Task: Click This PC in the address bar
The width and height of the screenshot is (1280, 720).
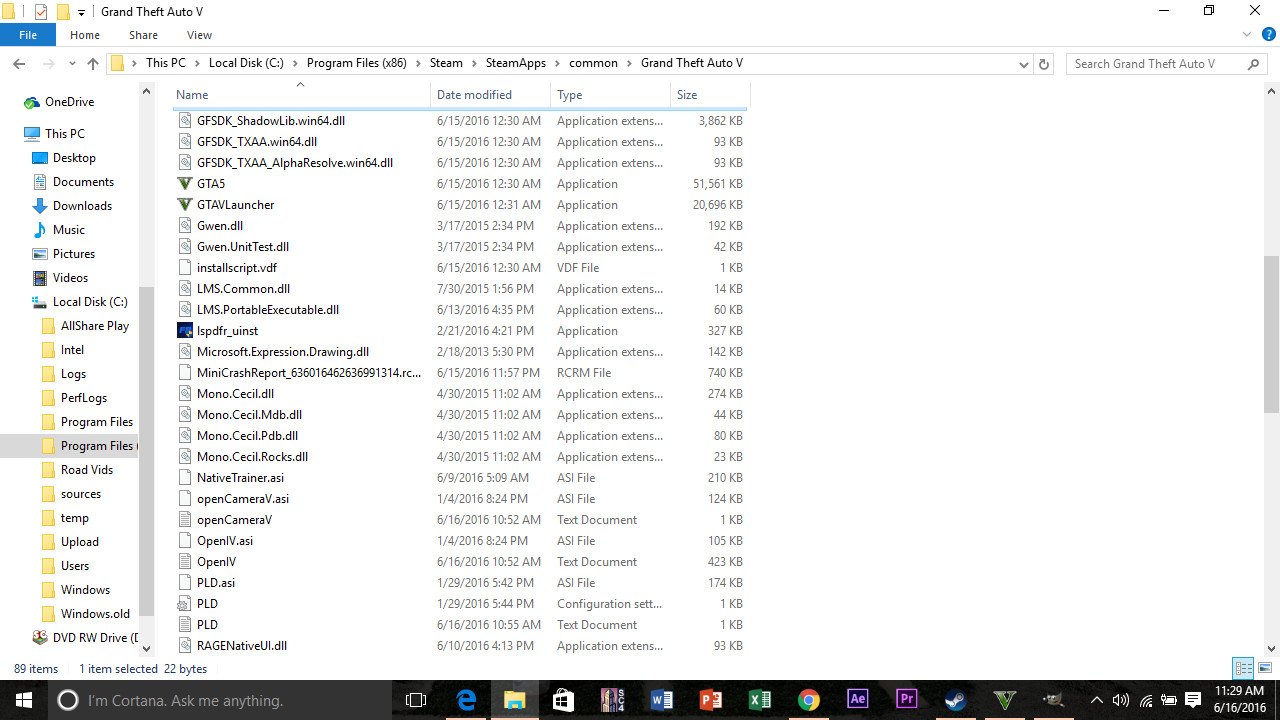Action: click(x=166, y=63)
